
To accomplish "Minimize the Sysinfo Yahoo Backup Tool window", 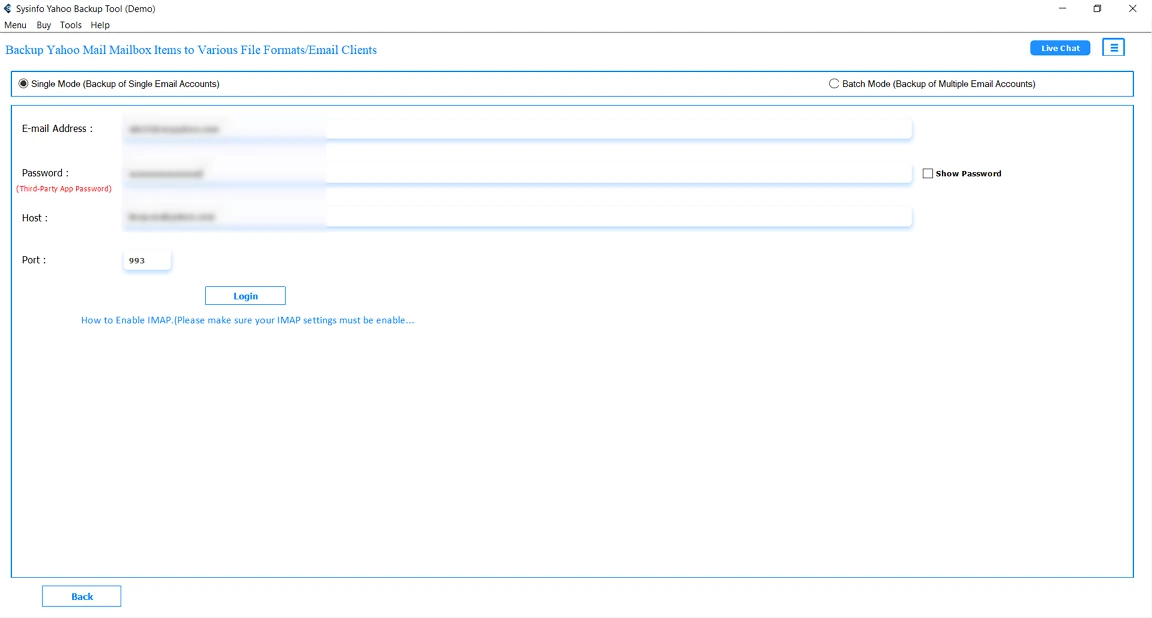I will coord(1062,9).
